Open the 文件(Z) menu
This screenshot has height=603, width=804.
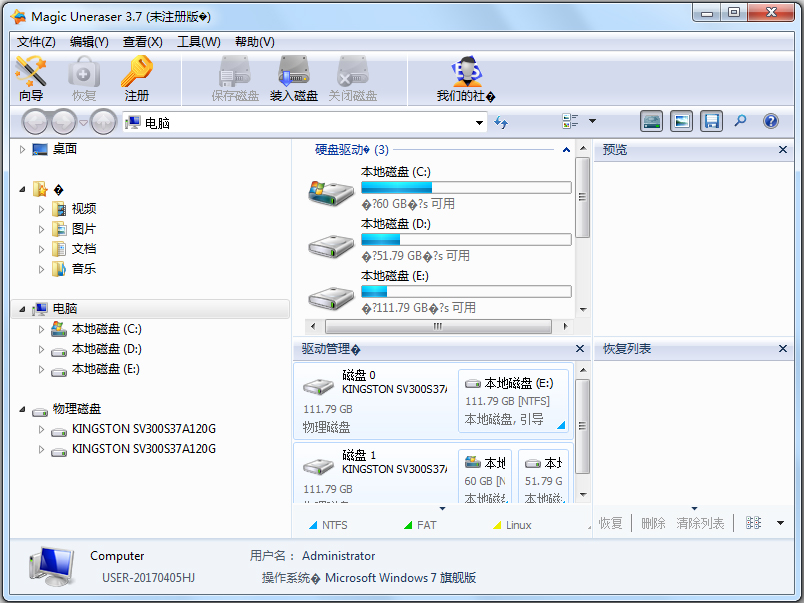pyautogui.click(x=36, y=42)
